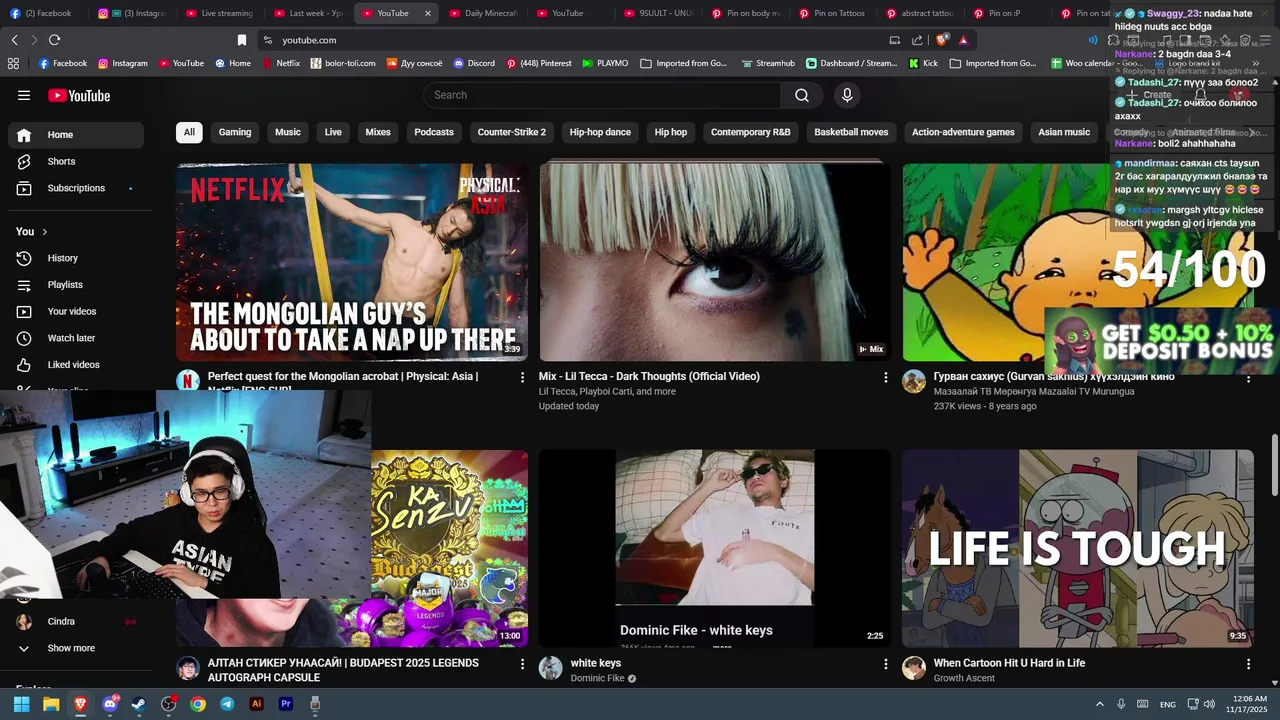
Task: Open Steam from the taskbar
Action: tap(139, 704)
